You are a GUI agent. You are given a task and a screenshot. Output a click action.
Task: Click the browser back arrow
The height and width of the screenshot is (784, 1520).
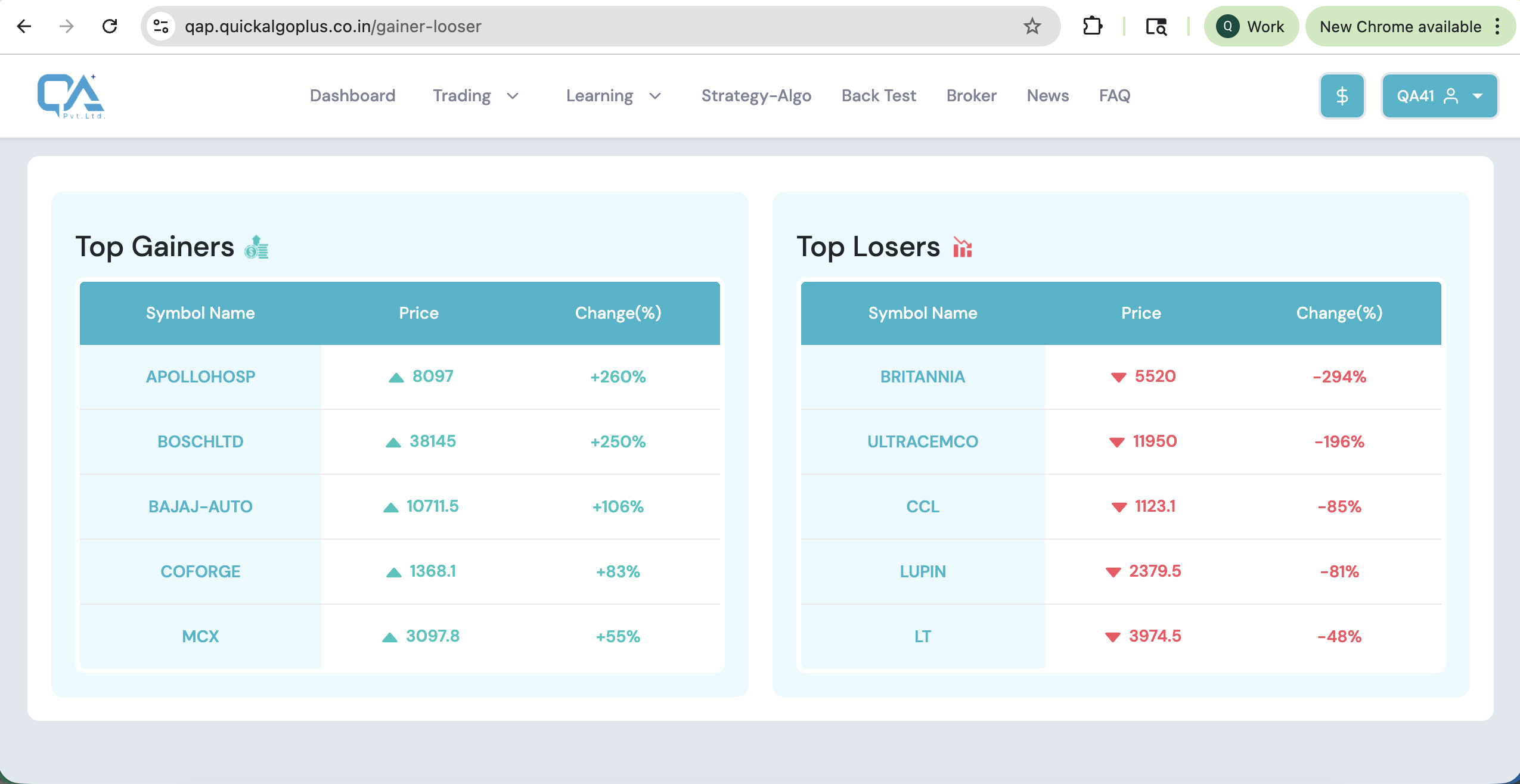click(24, 26)
